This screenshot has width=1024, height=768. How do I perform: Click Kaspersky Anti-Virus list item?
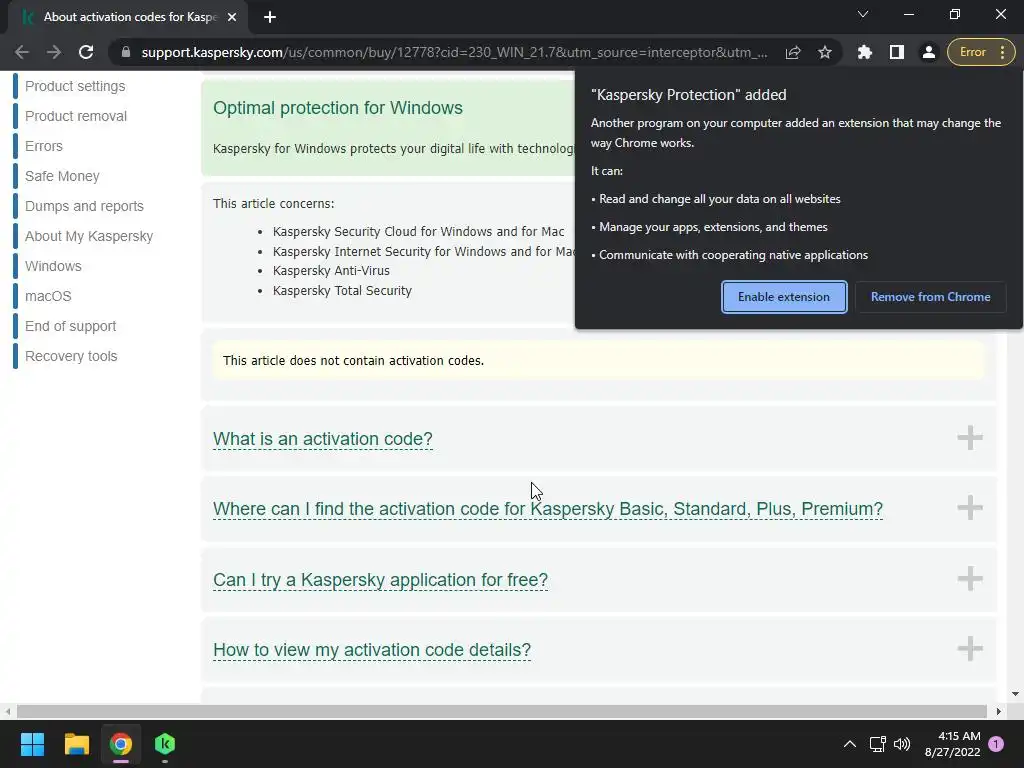[x=331, y=271]
